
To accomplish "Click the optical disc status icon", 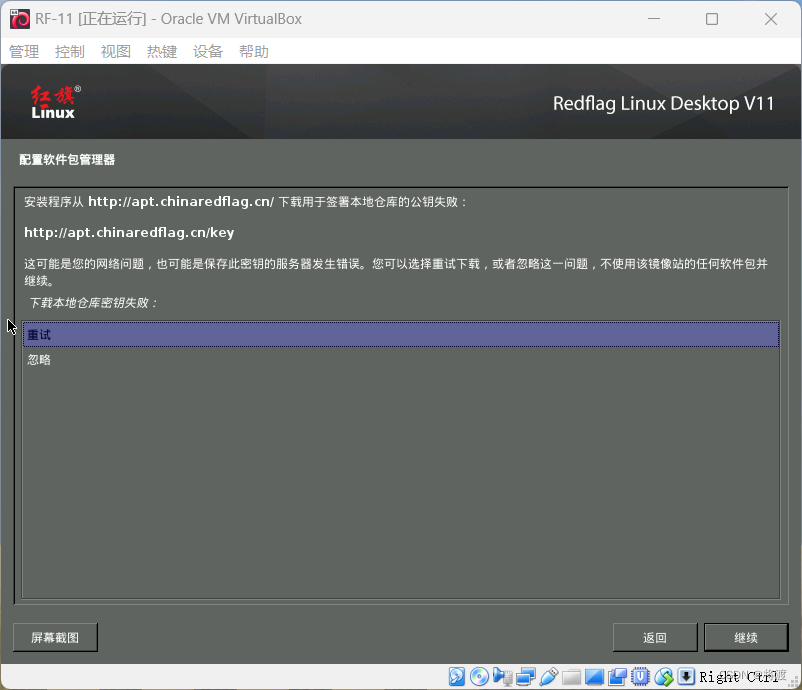I will (x=479, y=676).
